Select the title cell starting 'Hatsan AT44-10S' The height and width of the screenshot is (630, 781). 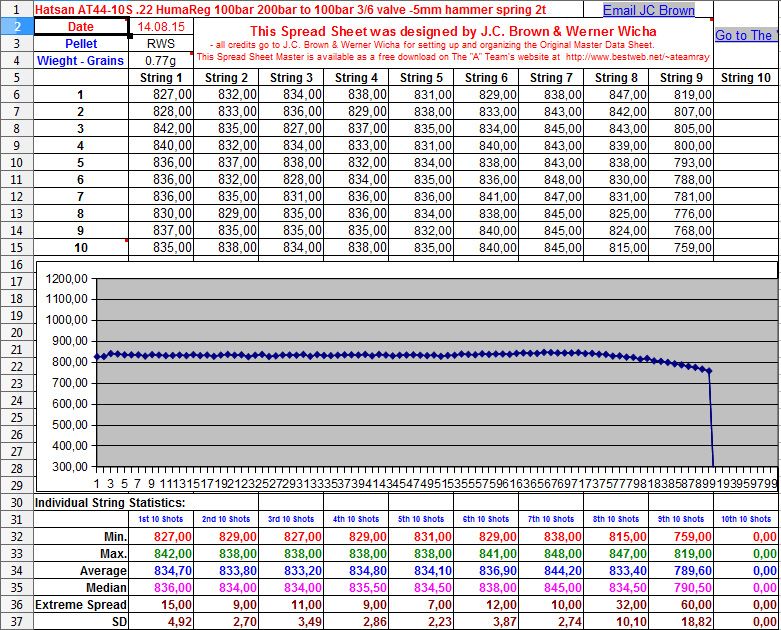pyautogui.click(x=308, y=9)
